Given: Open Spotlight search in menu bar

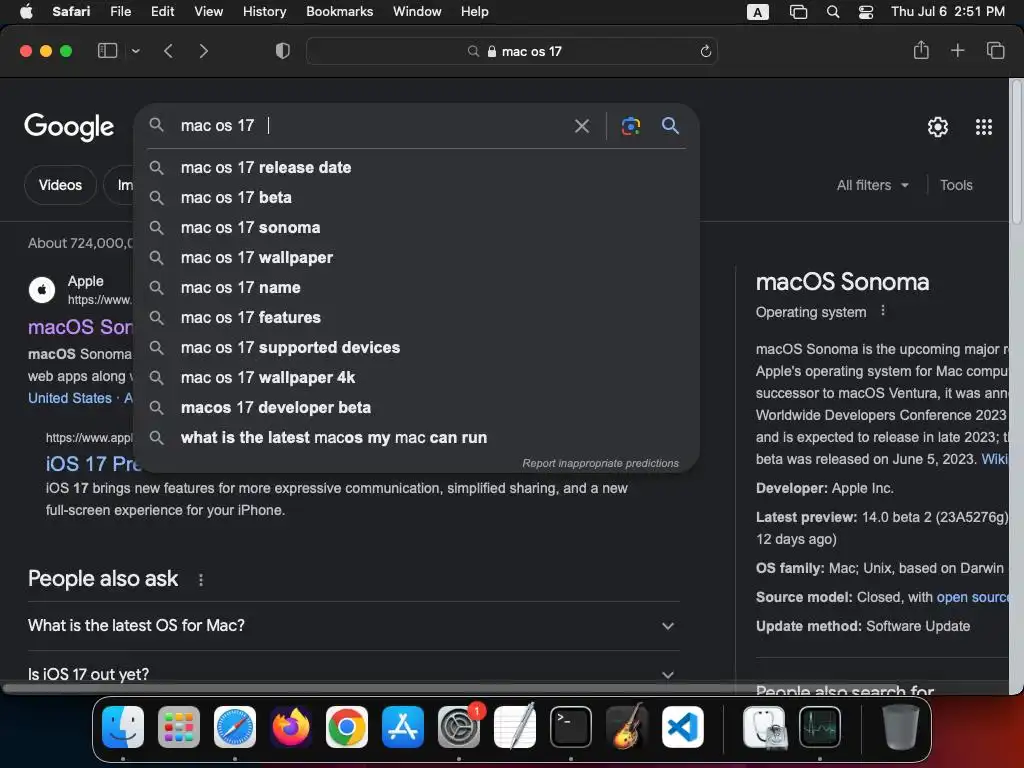Looking at the screenshot, I should (833, 12).
